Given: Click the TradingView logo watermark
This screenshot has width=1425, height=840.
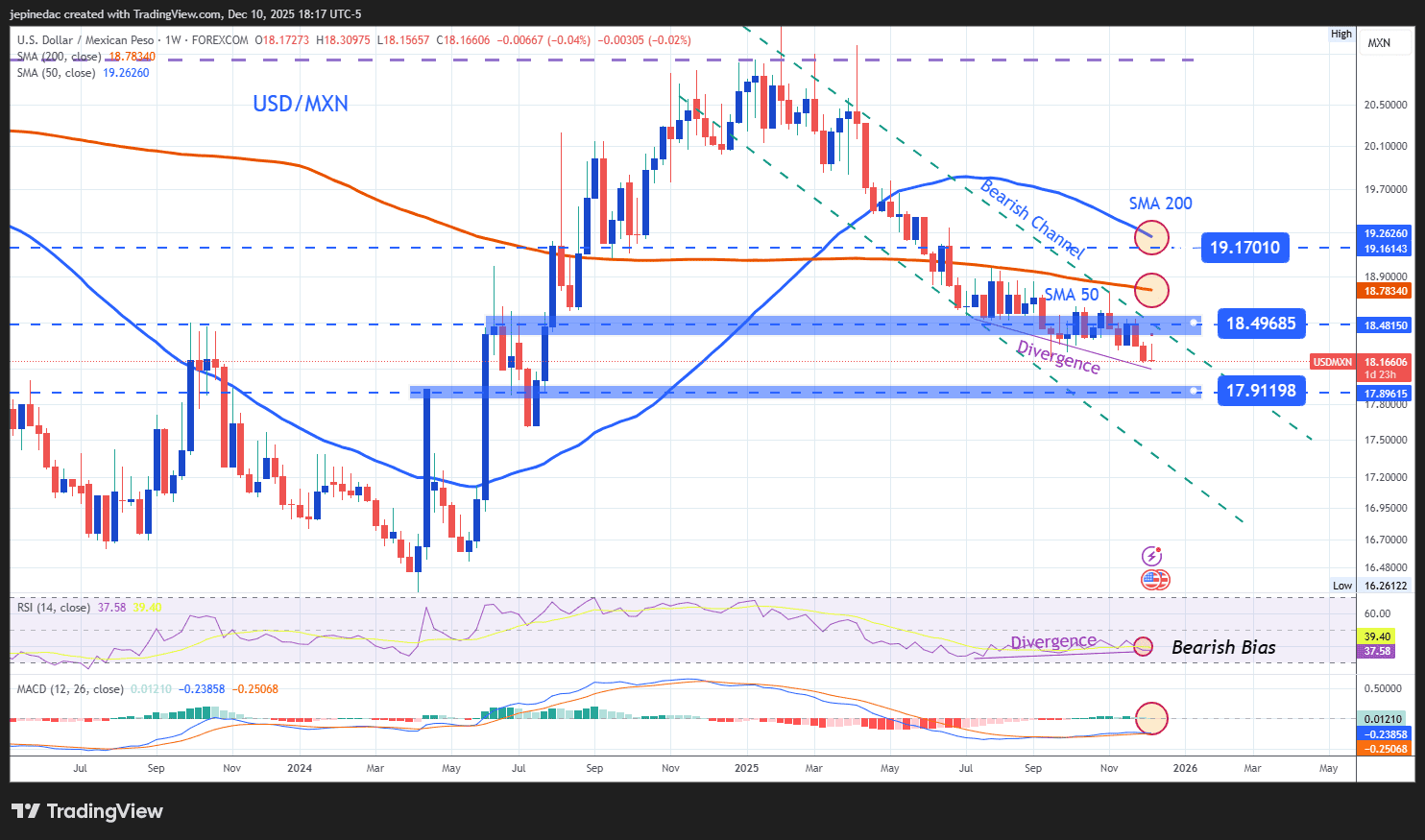Looking at the screenshot, I should pos(86,811).
